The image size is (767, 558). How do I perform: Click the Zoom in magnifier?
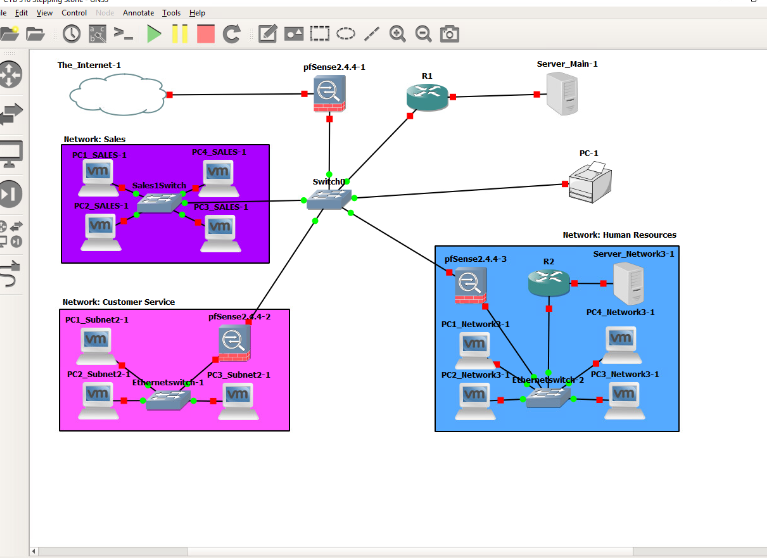[397, 34]
